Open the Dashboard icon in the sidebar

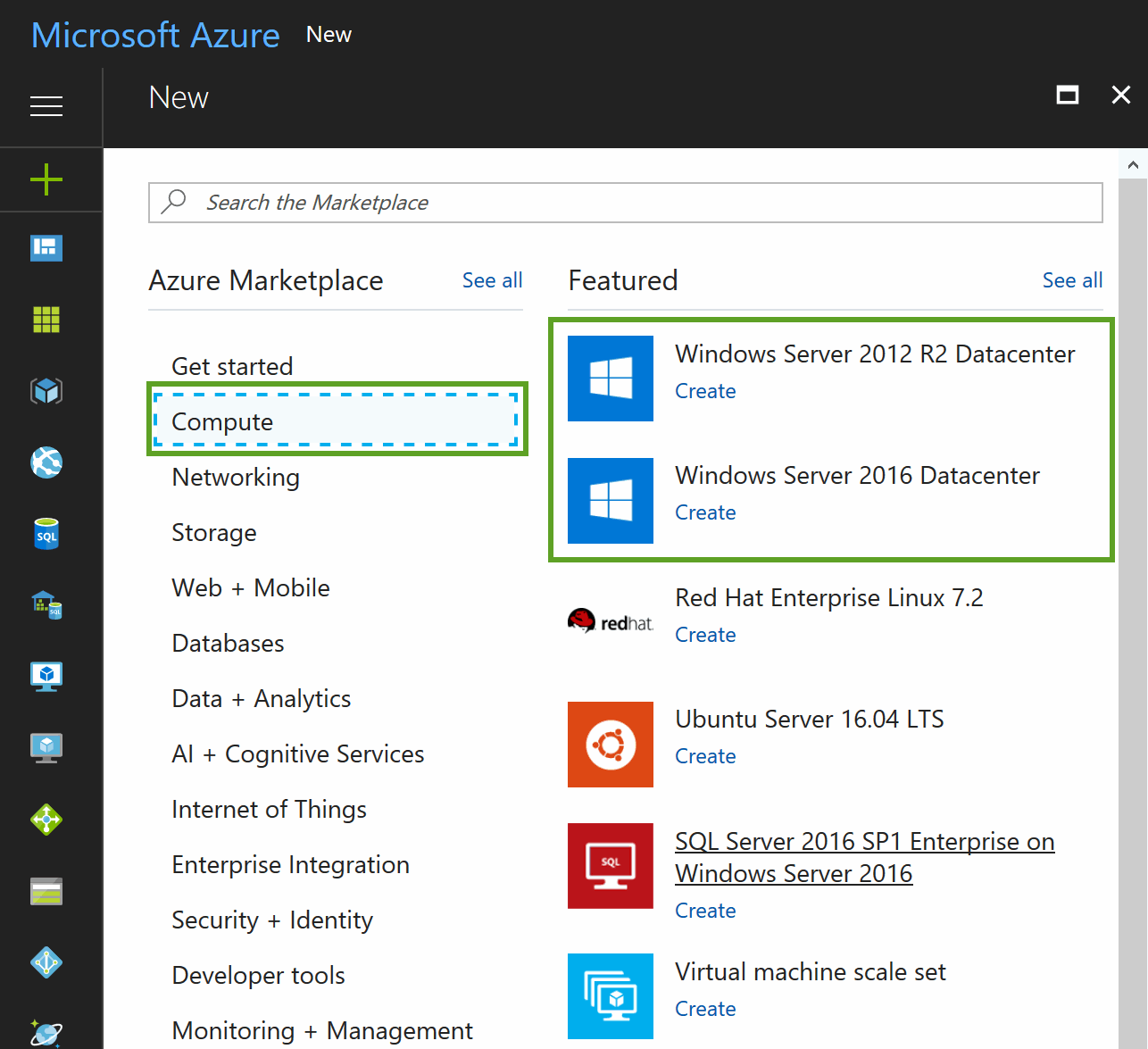(46, 247)
